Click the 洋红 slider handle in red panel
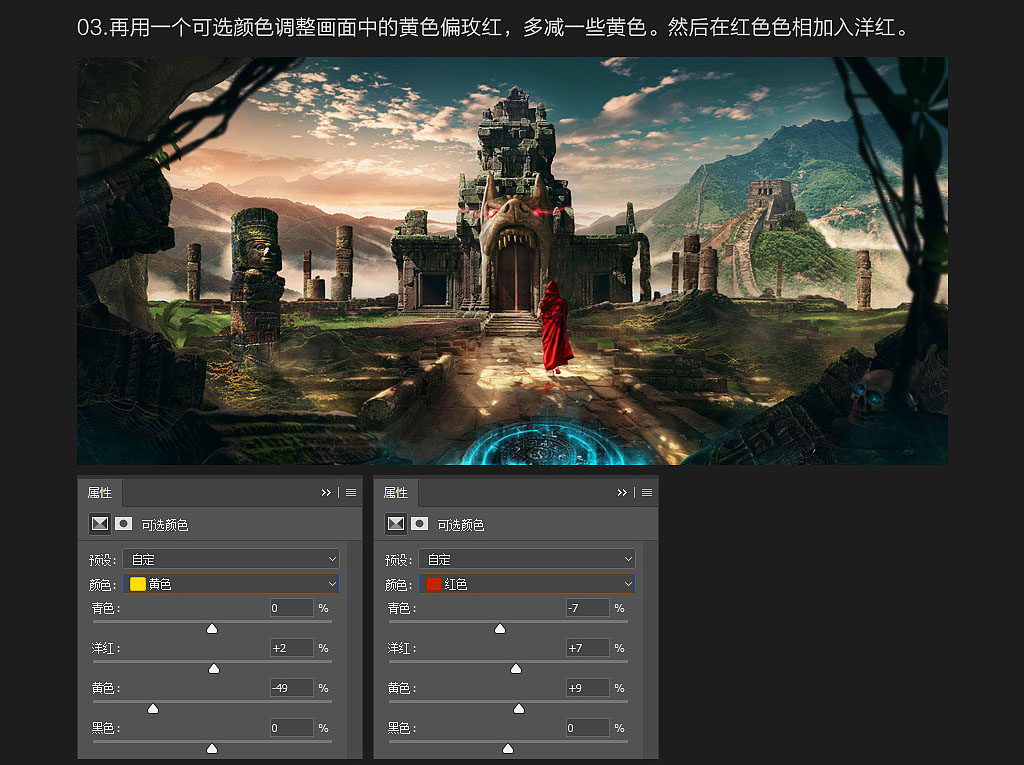 [x=516, y=668]
